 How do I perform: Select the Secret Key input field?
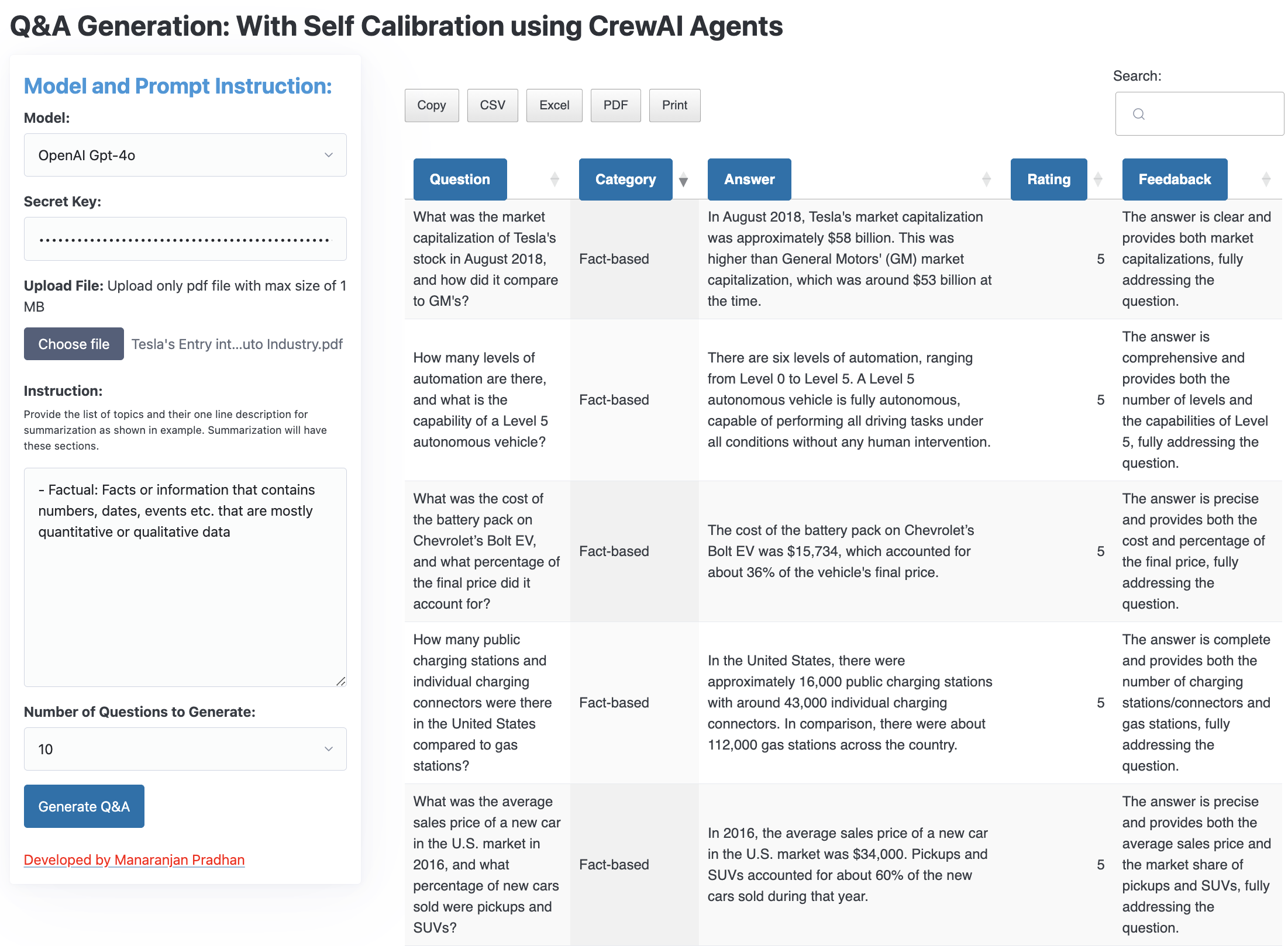pyautogui.click(x=185, y=238)
